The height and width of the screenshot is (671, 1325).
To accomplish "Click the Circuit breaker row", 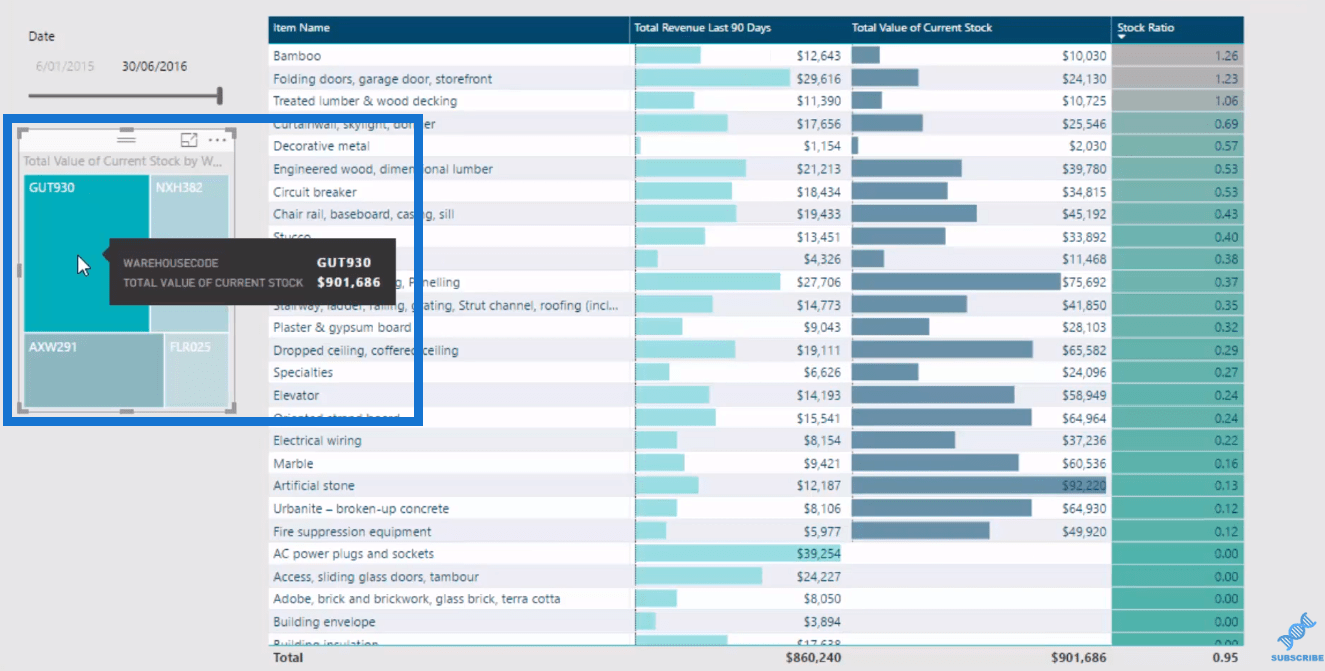I will point(756,192).
